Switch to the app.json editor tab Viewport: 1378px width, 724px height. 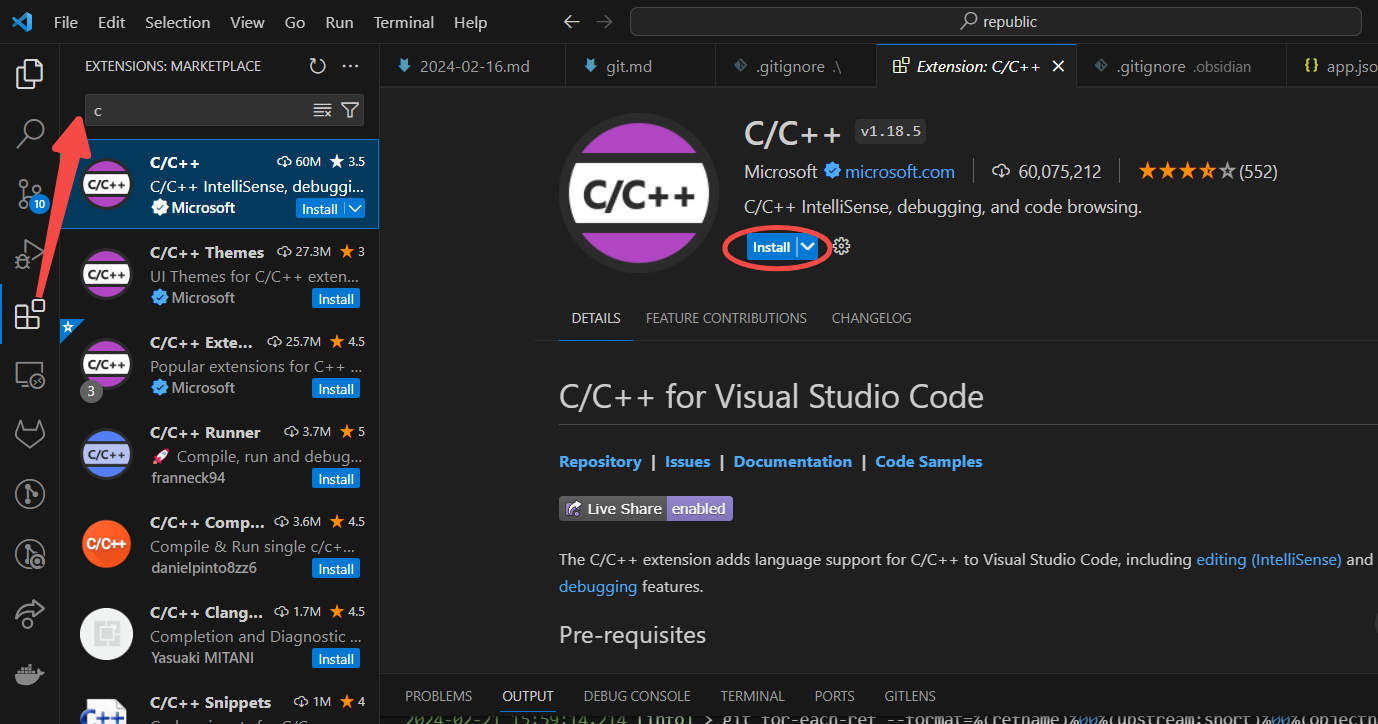(1331, 66)
